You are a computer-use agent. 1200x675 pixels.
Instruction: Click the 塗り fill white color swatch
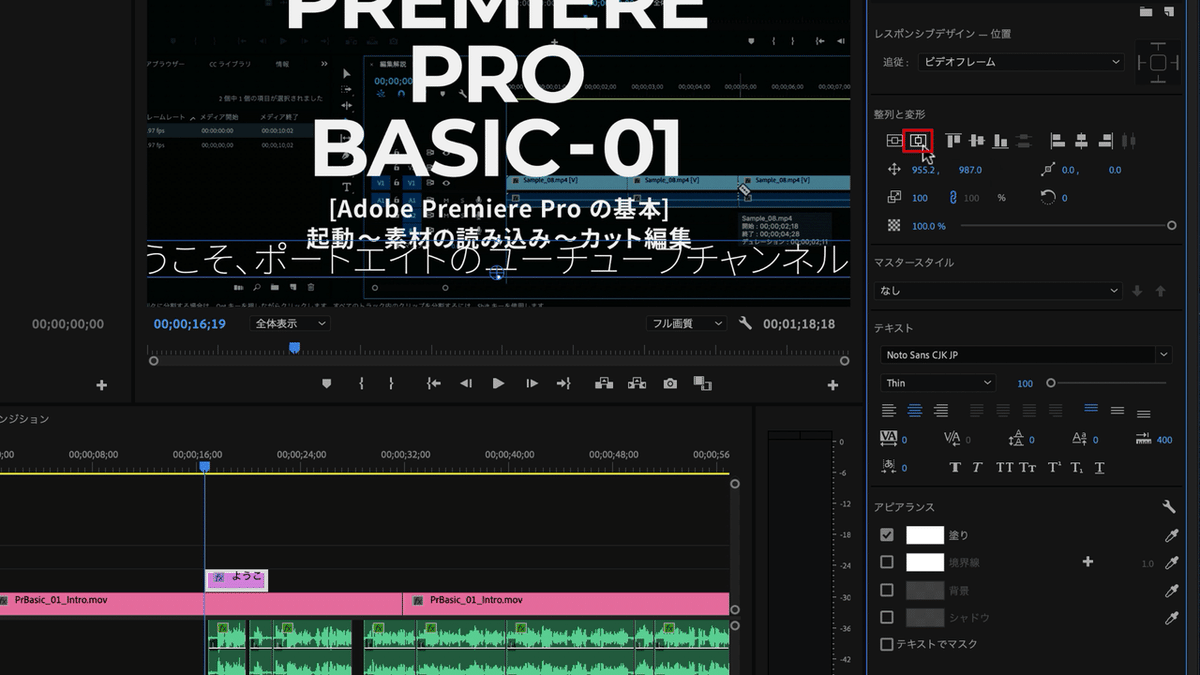click(925, 535)
